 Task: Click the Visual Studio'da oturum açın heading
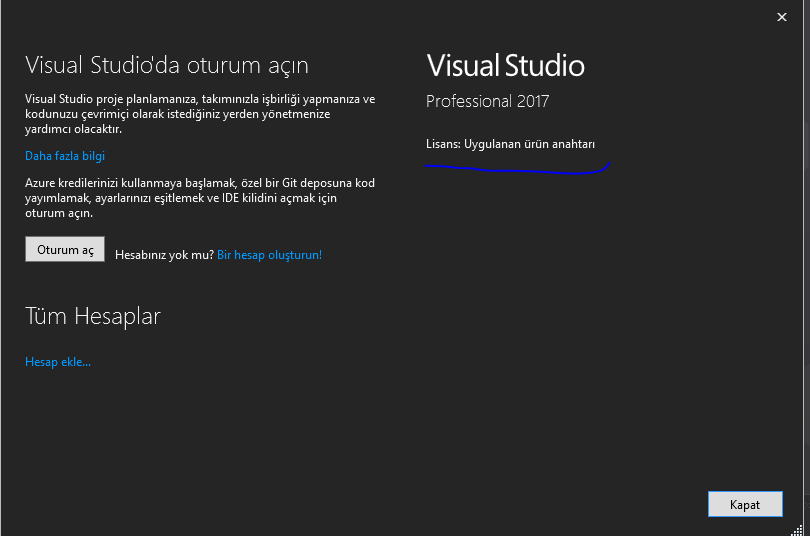[x=167, y=66]
